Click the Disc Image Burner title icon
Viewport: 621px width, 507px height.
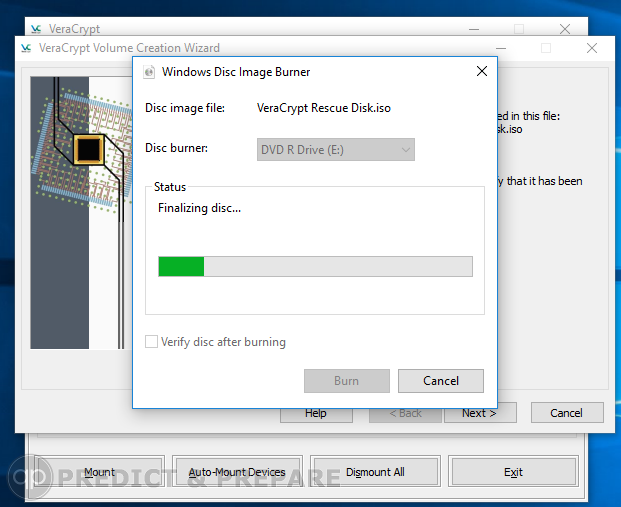(149, 72)
